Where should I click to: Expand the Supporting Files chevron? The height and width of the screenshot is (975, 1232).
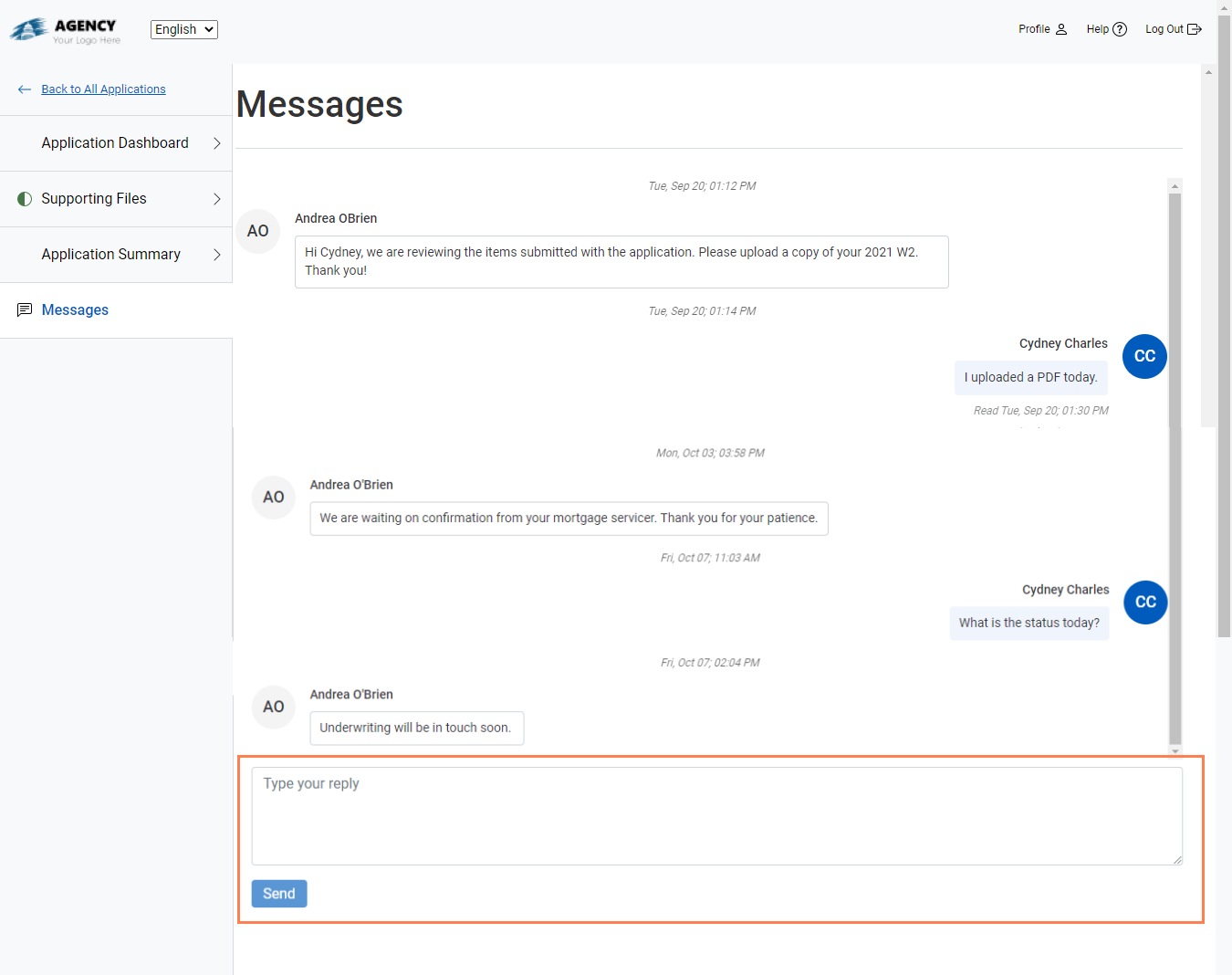[x=216, y=199]
